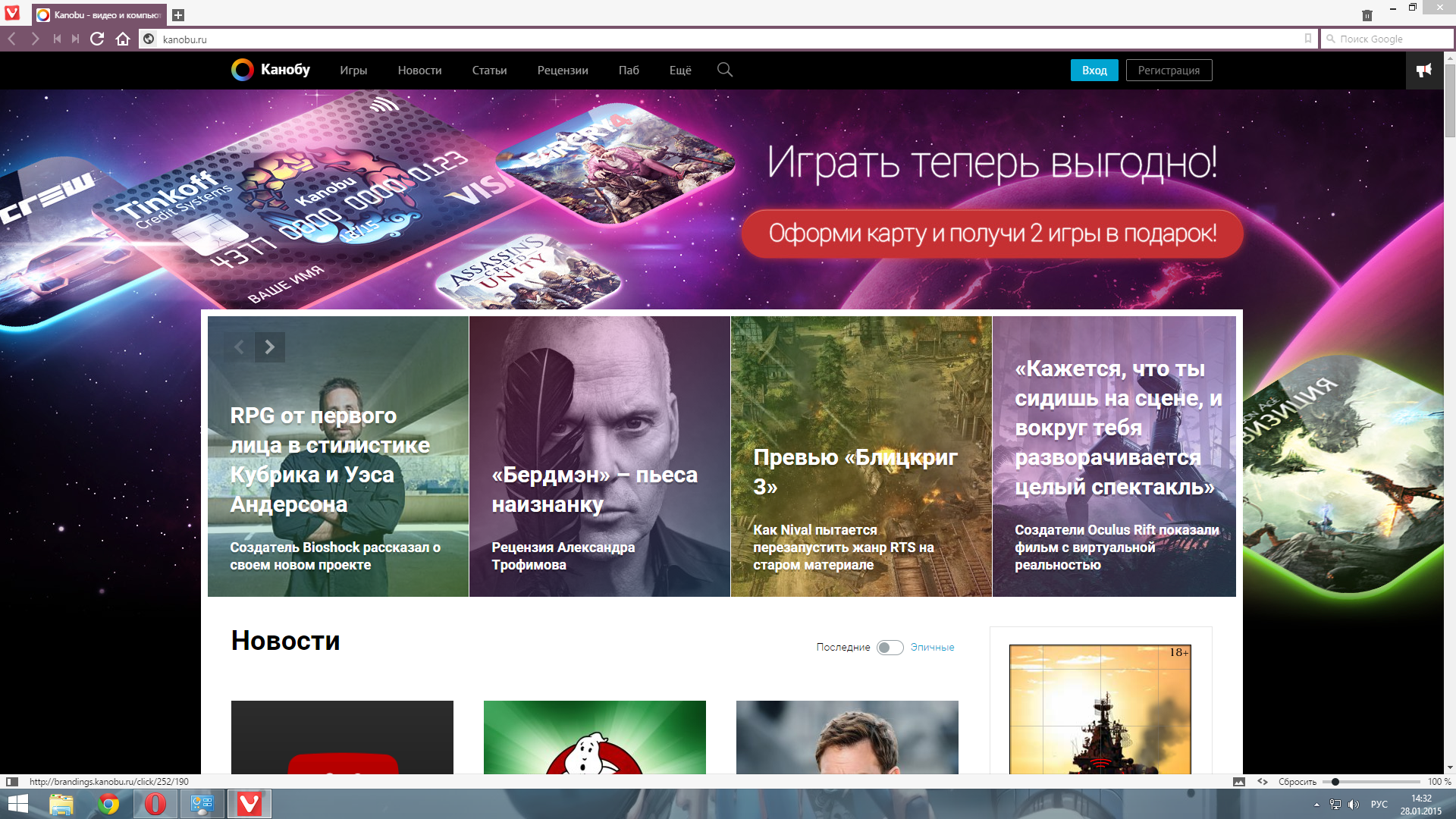The image size is (1456, 819).
Task: Launch Google Chrome from taskbar
Action: pos(108,804)
